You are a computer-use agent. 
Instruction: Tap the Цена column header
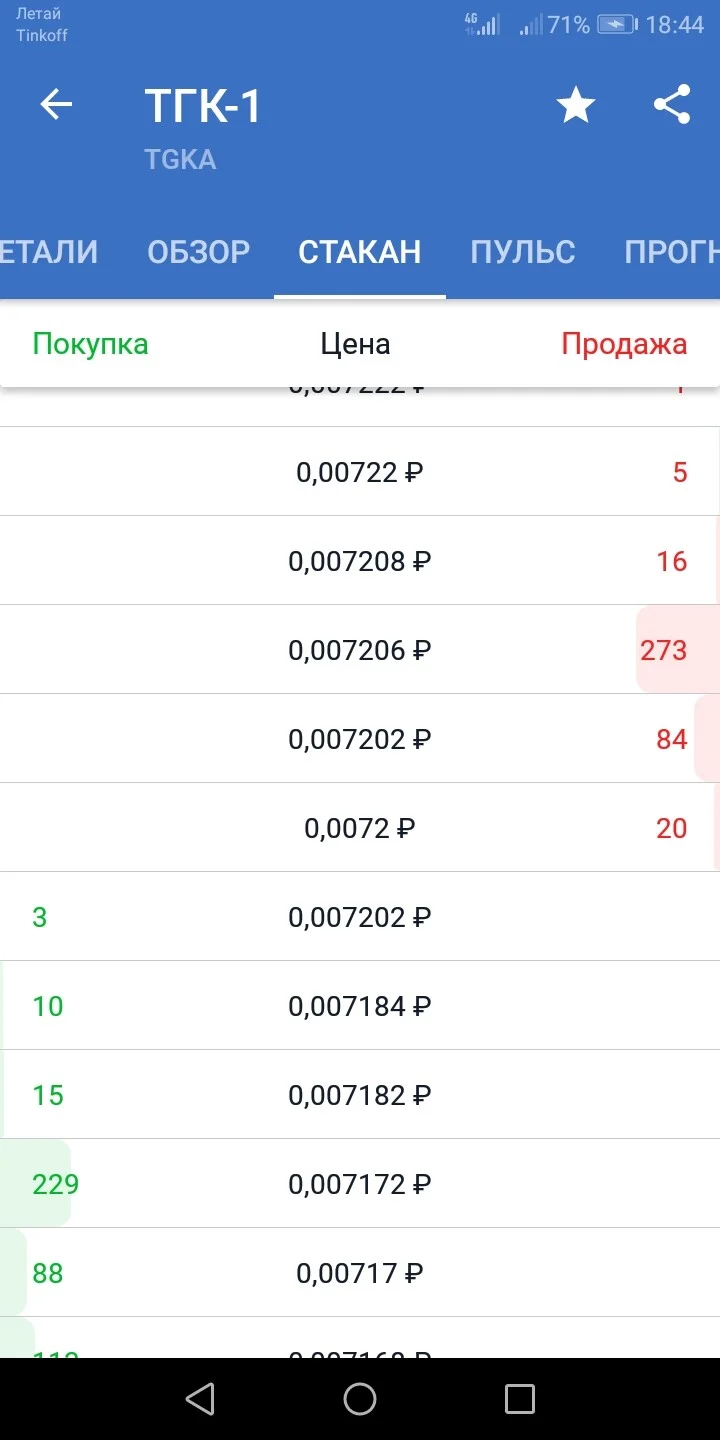[x=355, y=344]
